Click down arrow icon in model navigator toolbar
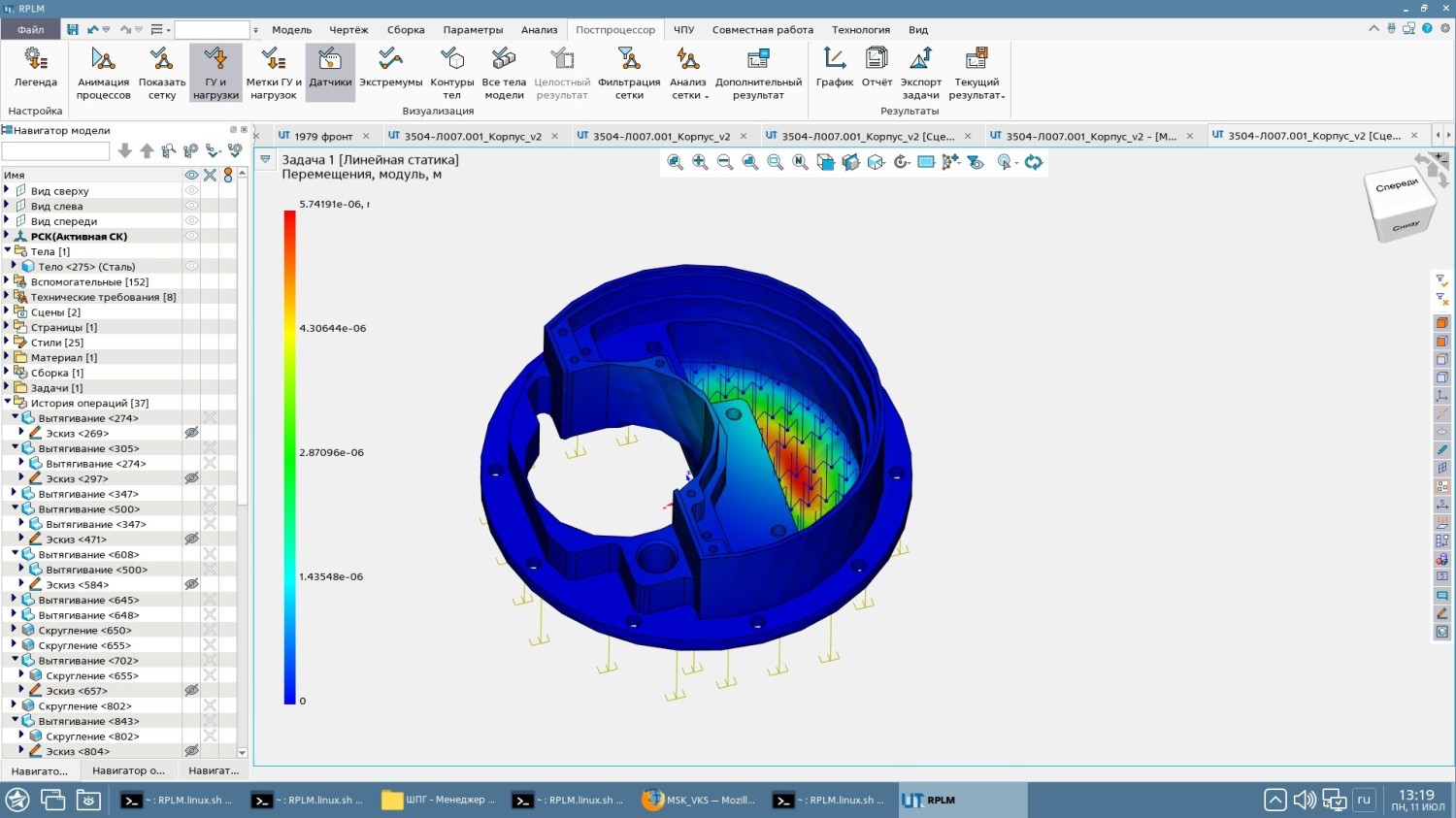 pyautogui.click(x=124, y=151)
